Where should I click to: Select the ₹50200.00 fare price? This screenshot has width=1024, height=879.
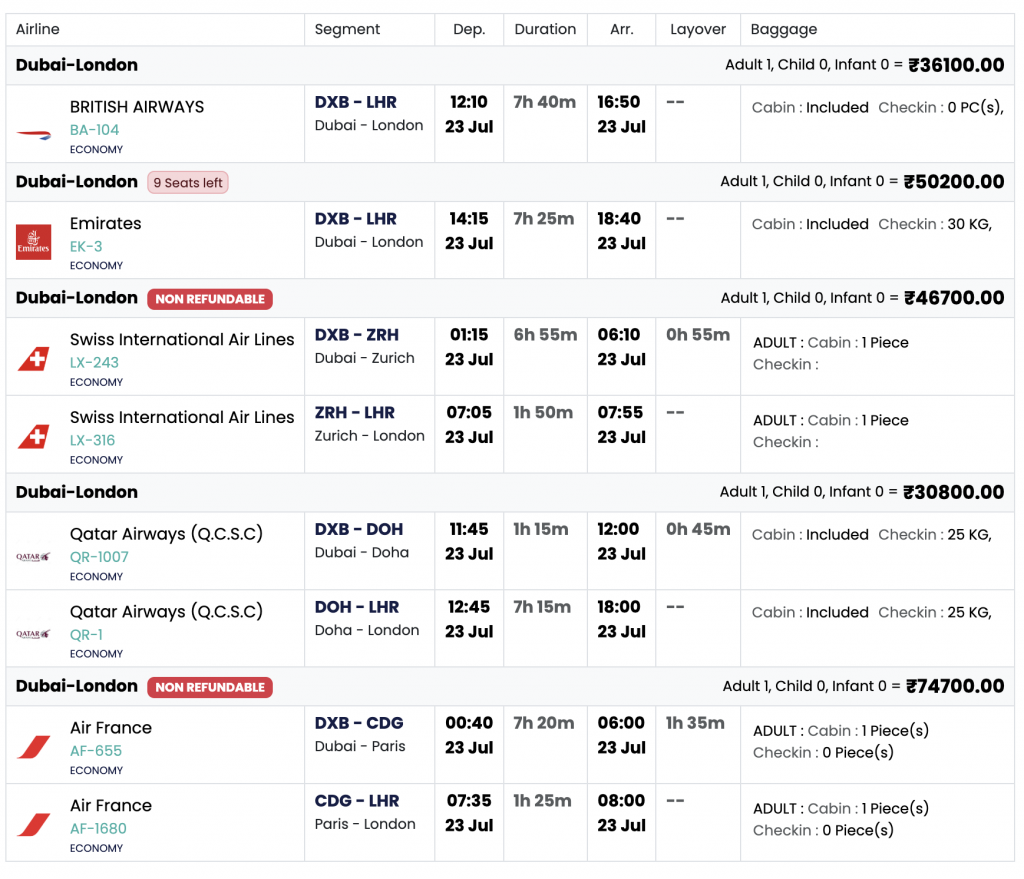(954, 182)
